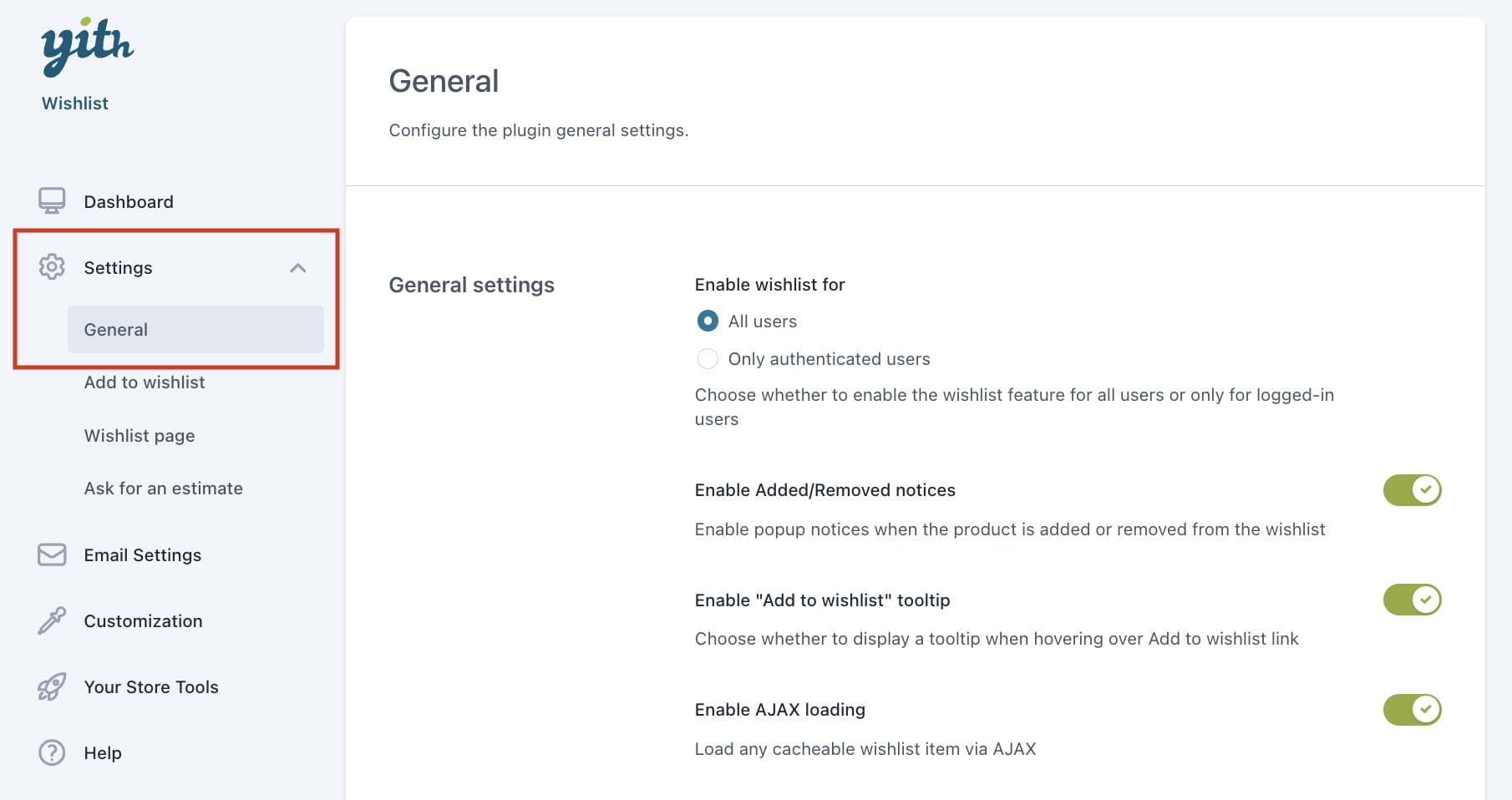Toggle Enable Added/Removed notices switch
The width and height of the screenshot is (1512, 800).
(1413, 490)
